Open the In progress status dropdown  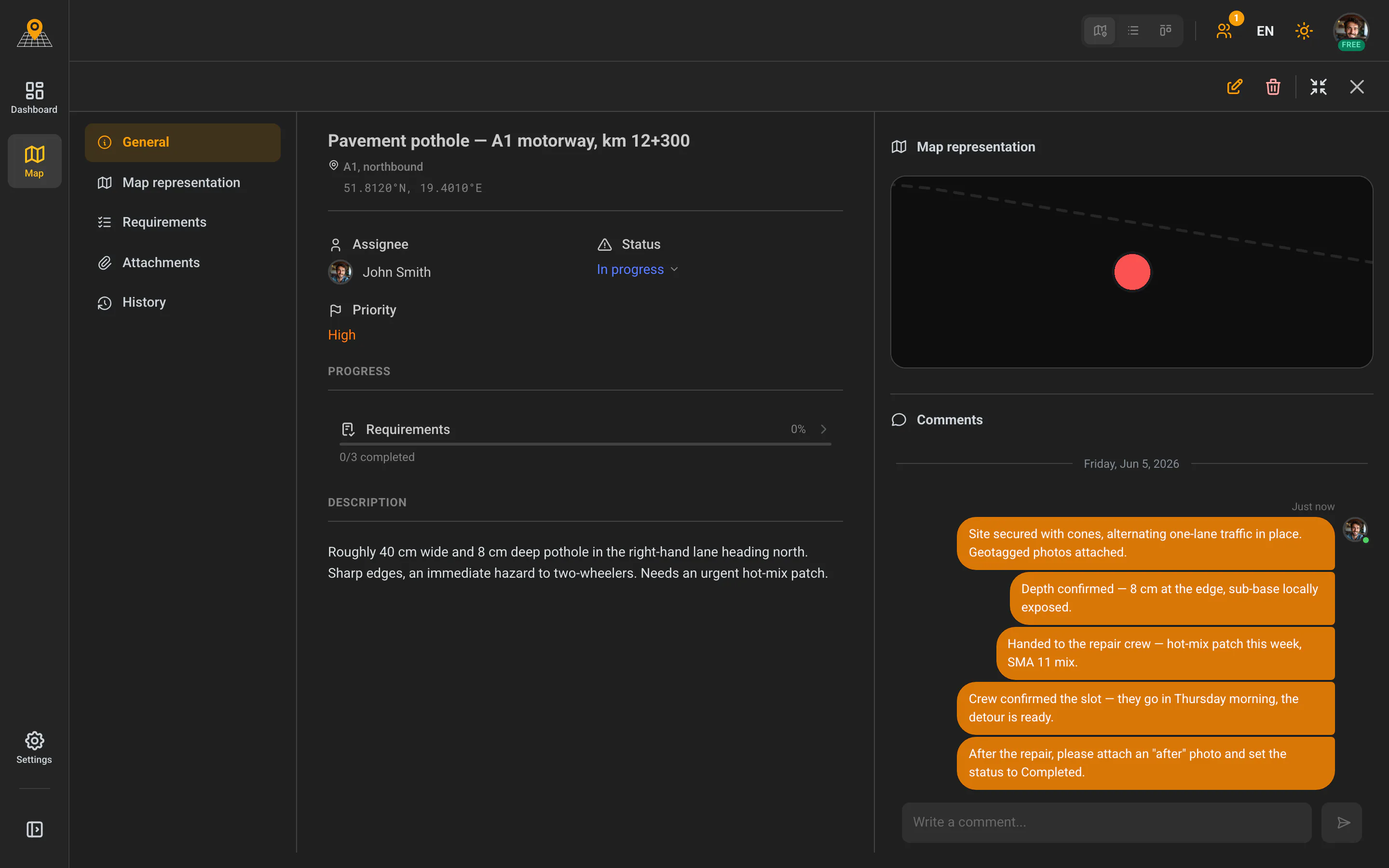tap(637, 269)
